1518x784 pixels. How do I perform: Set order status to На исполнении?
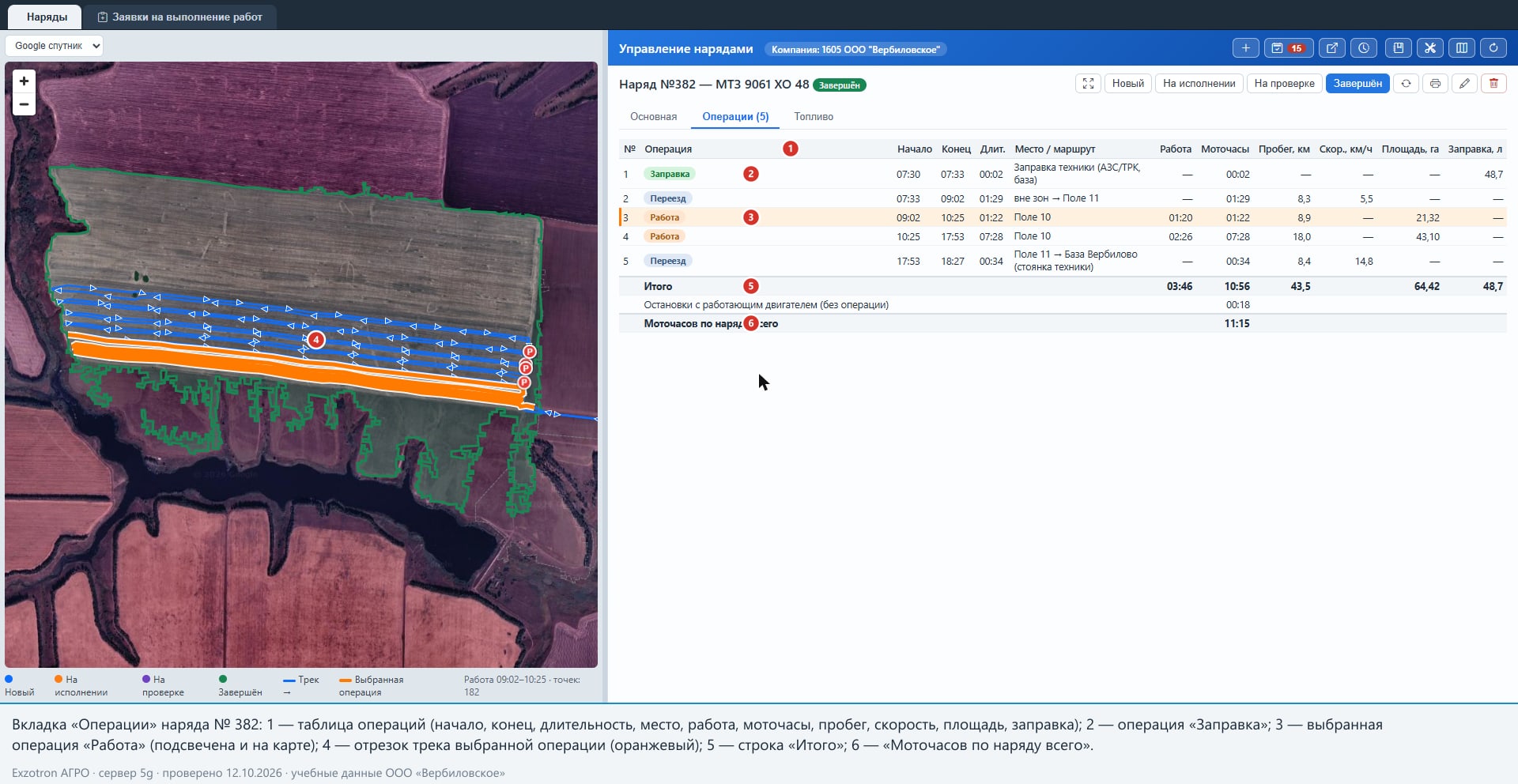[1199, 83]
